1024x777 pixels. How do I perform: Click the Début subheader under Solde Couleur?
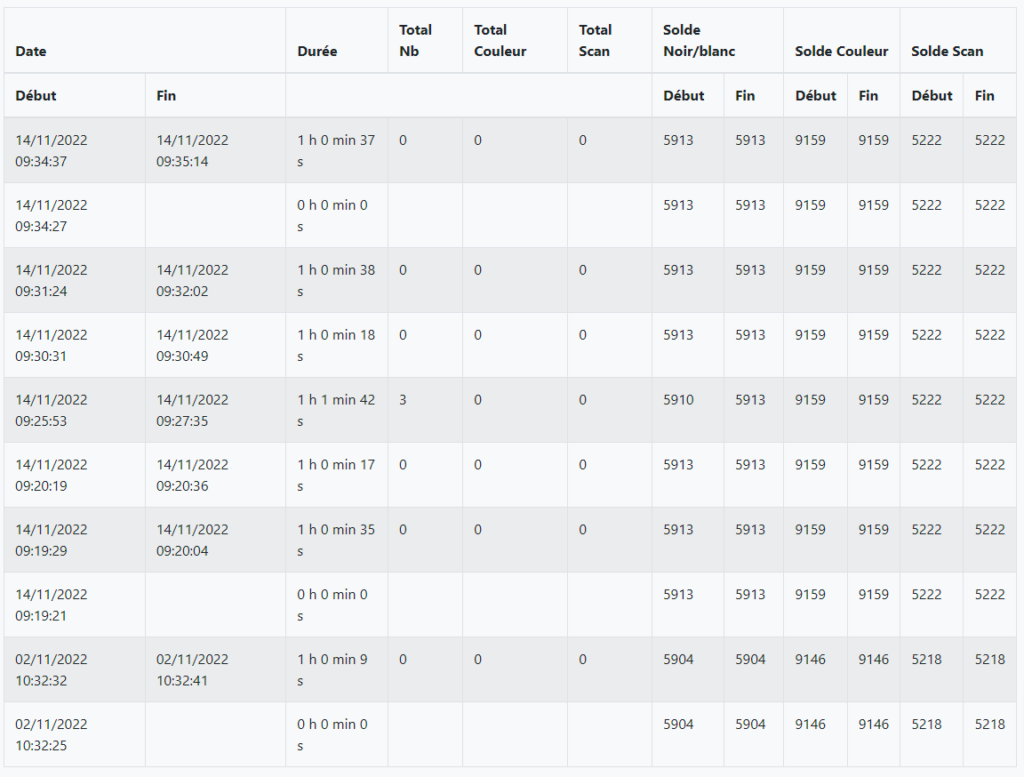(x=815, y=96)
